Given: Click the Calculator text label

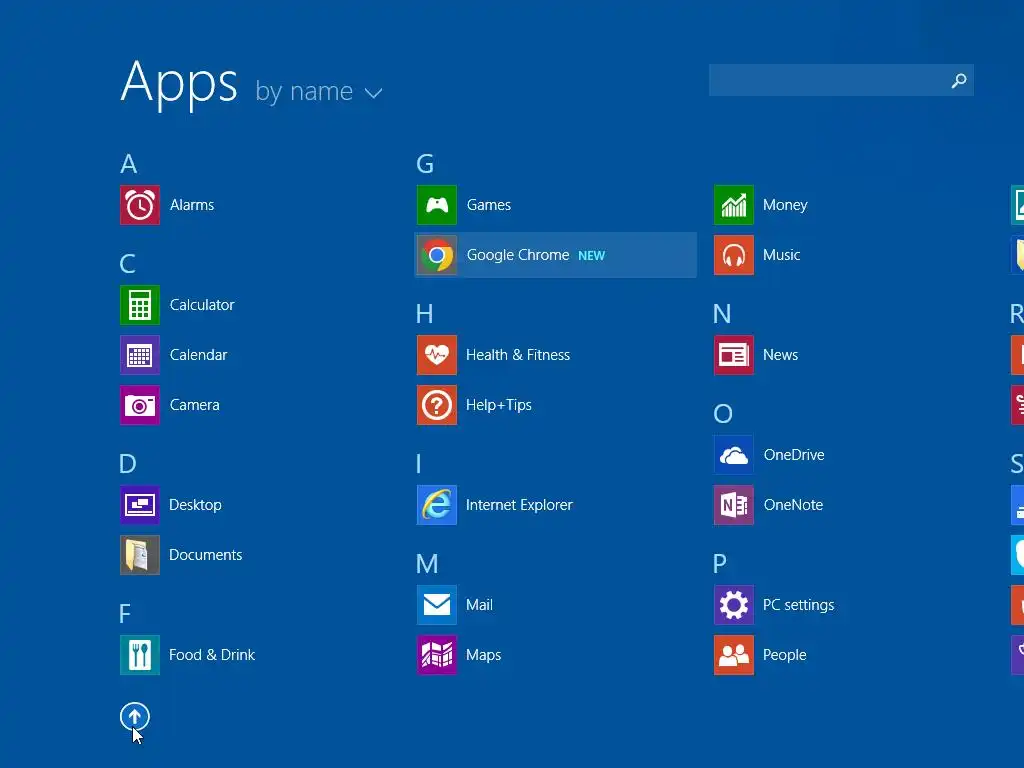Looking at the screenshot, I should [202, 305].
